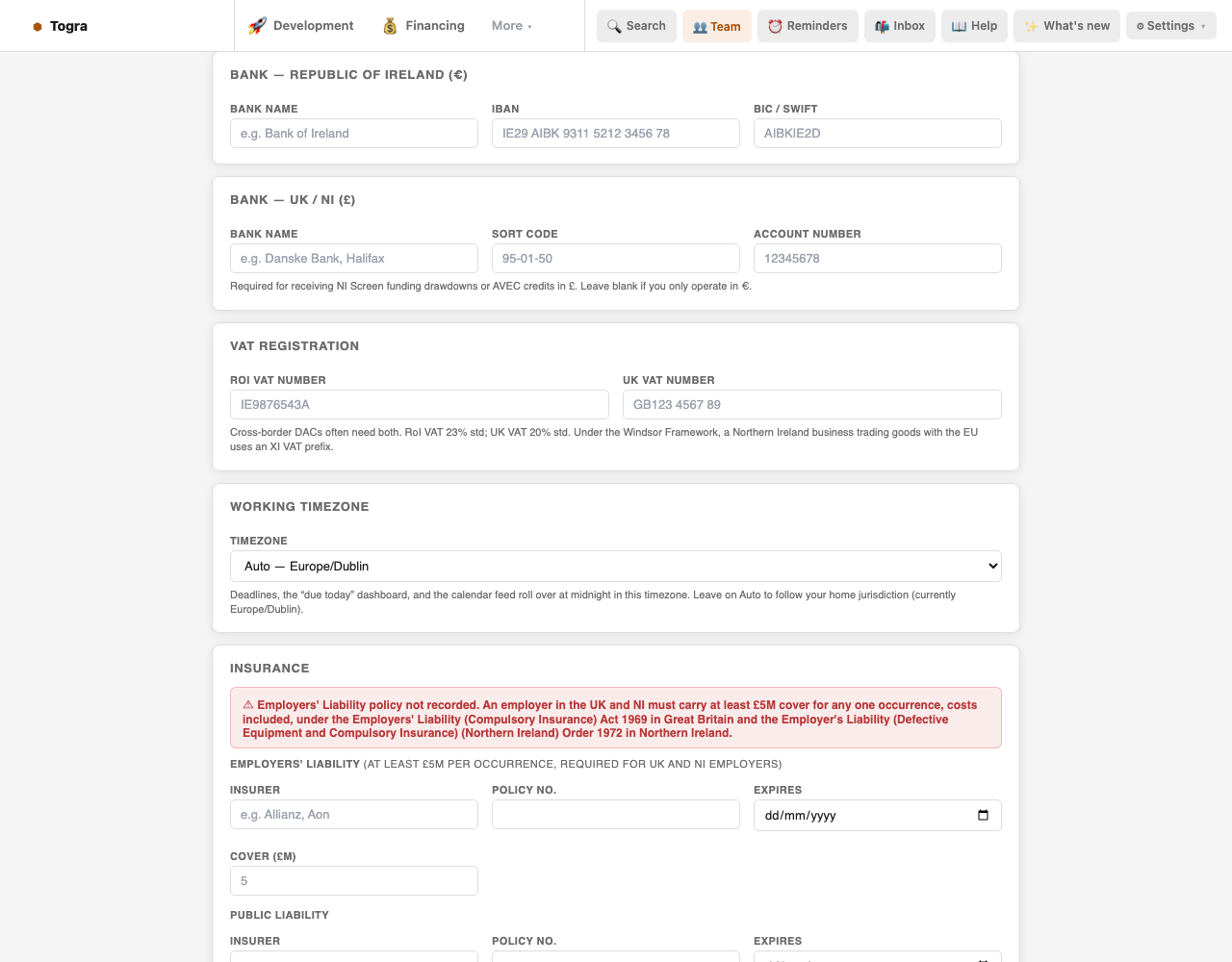Click the mailbox icon in the Inbox button
Viewport: 1232px width, 962px height.
pyautogui.click(x=882, y=26)
